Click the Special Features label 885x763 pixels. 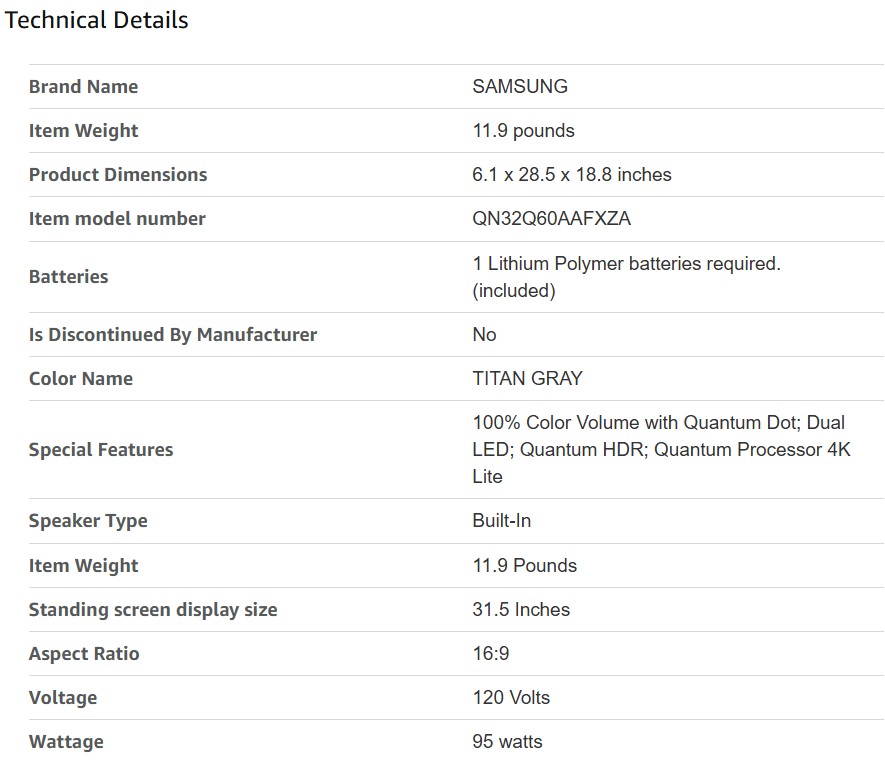101,450
